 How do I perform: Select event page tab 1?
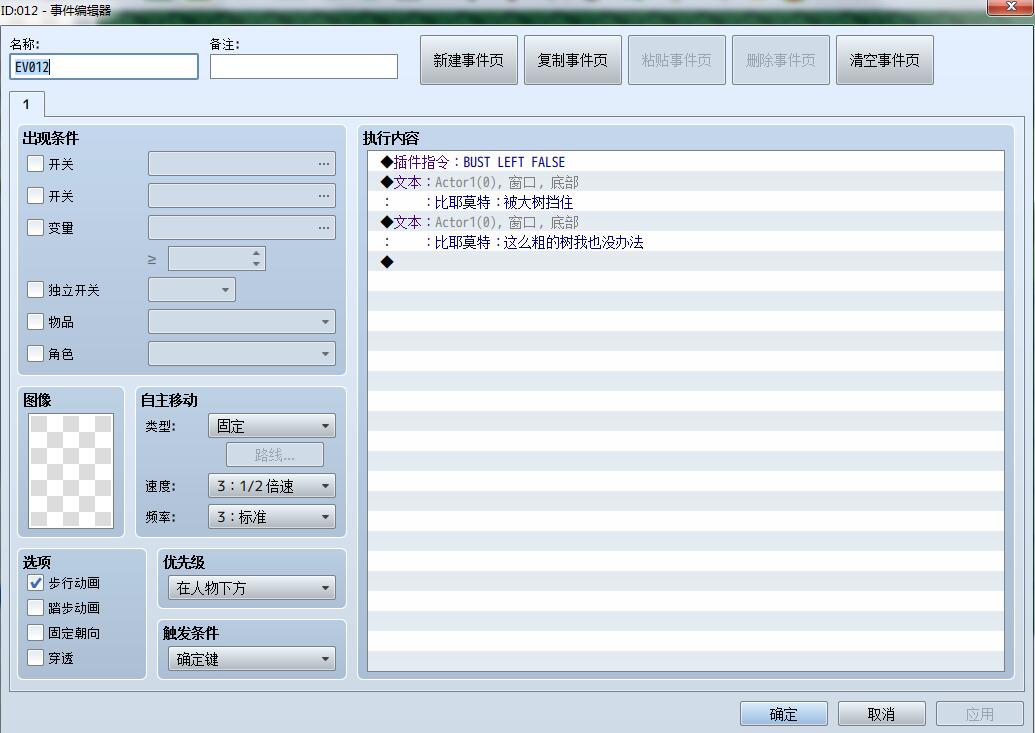coord(26,104)
